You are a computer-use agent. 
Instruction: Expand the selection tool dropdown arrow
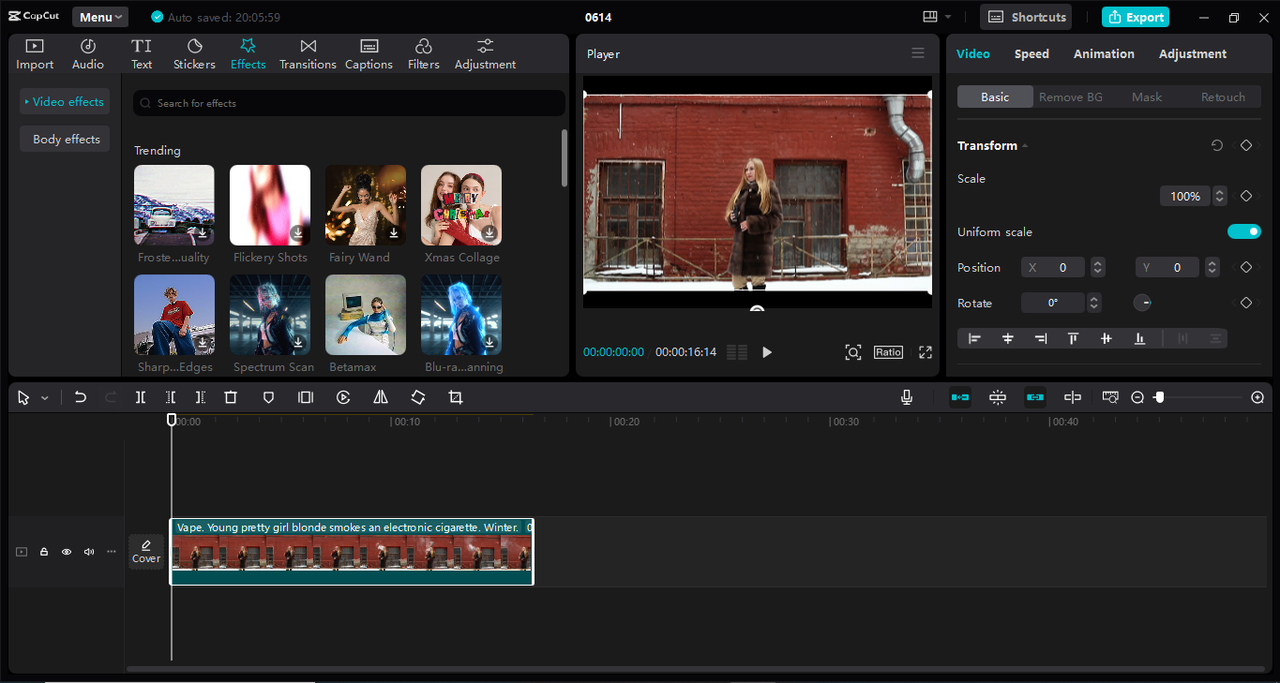[45, 398]
